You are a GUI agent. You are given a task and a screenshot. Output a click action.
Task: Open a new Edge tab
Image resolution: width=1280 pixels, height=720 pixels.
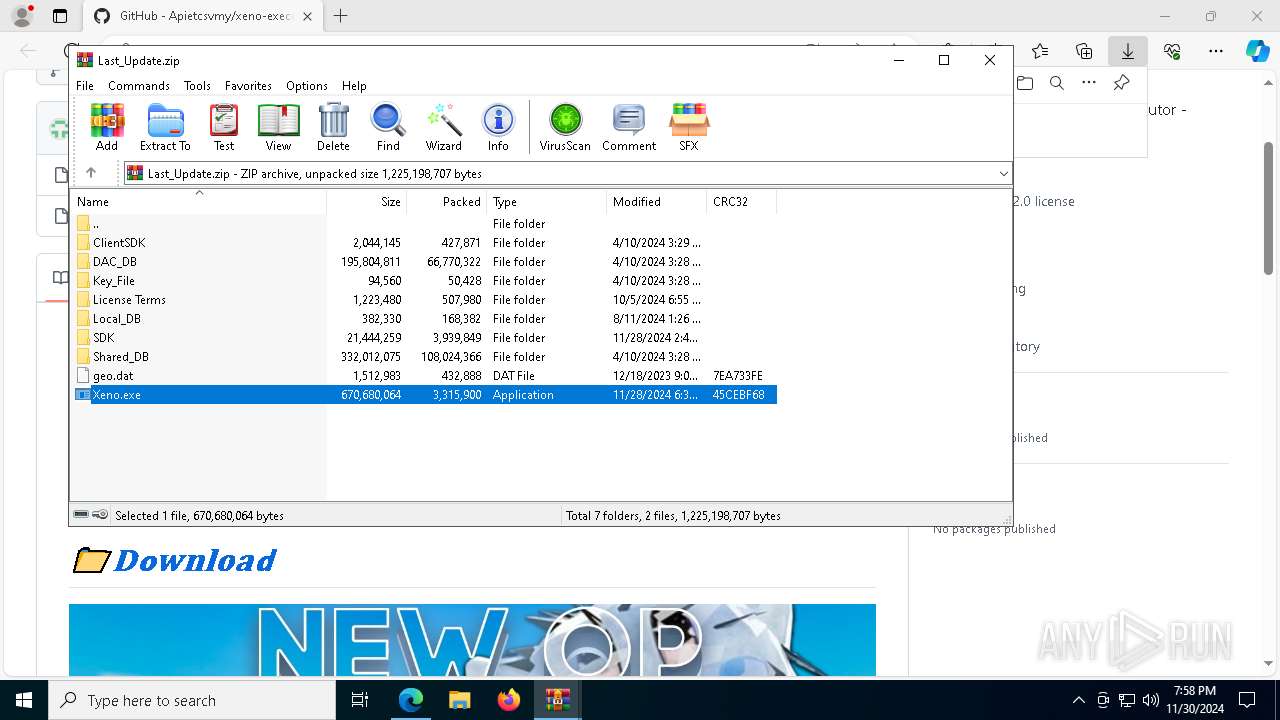(x=341, y=16)
